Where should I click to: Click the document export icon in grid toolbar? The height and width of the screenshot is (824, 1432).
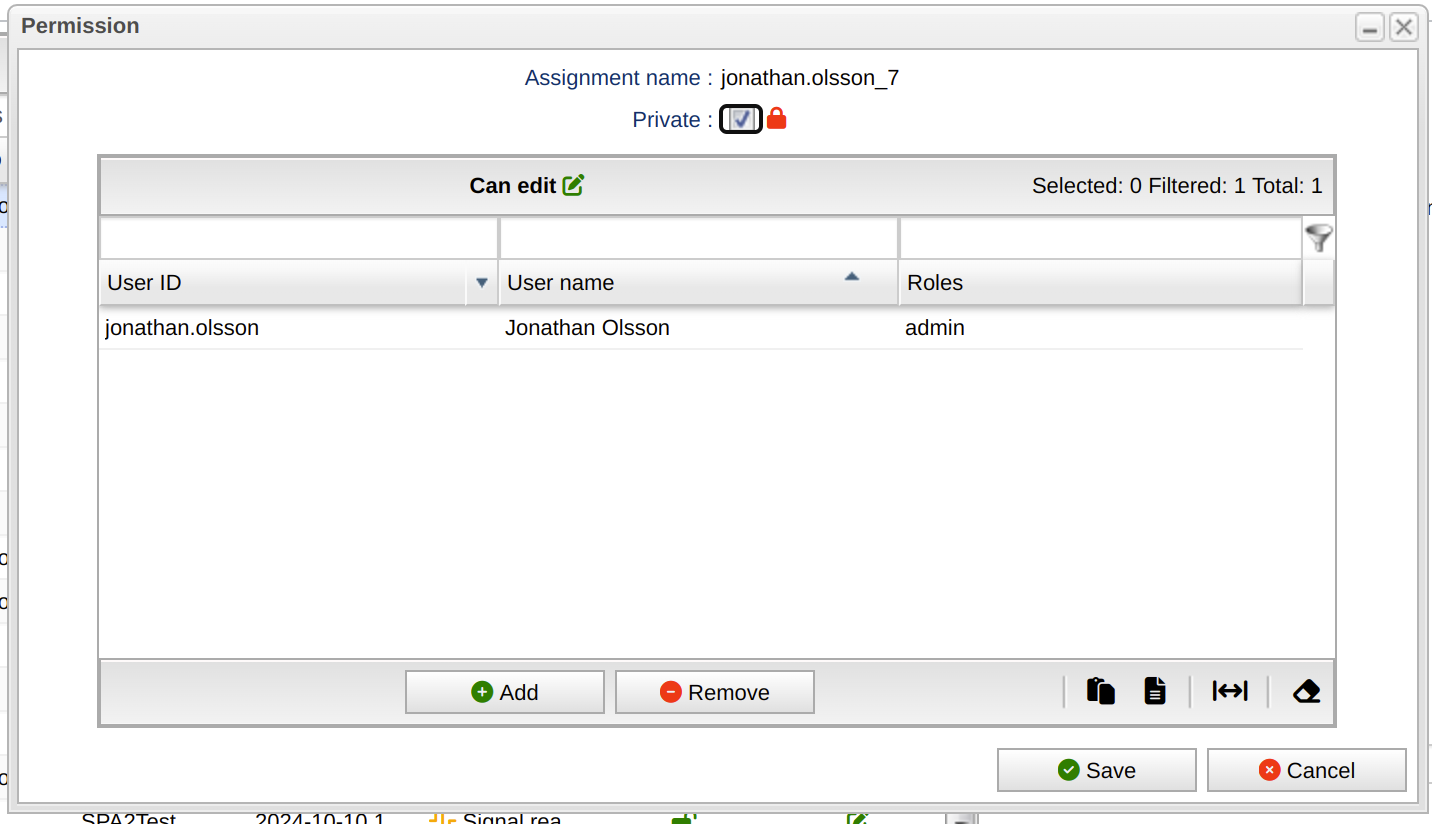[1155, 691]
